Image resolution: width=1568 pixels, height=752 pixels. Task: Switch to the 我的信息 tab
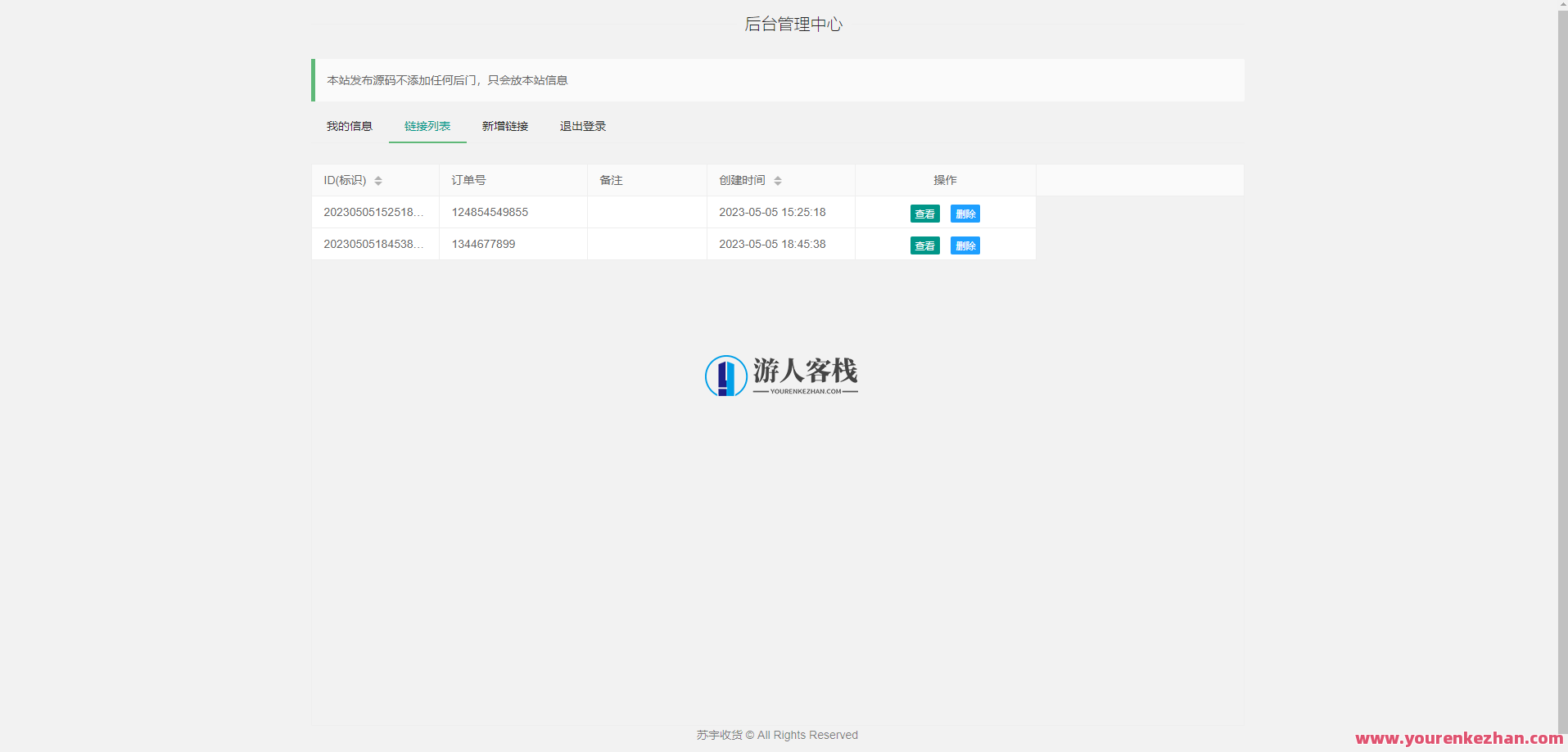[349, 126]
